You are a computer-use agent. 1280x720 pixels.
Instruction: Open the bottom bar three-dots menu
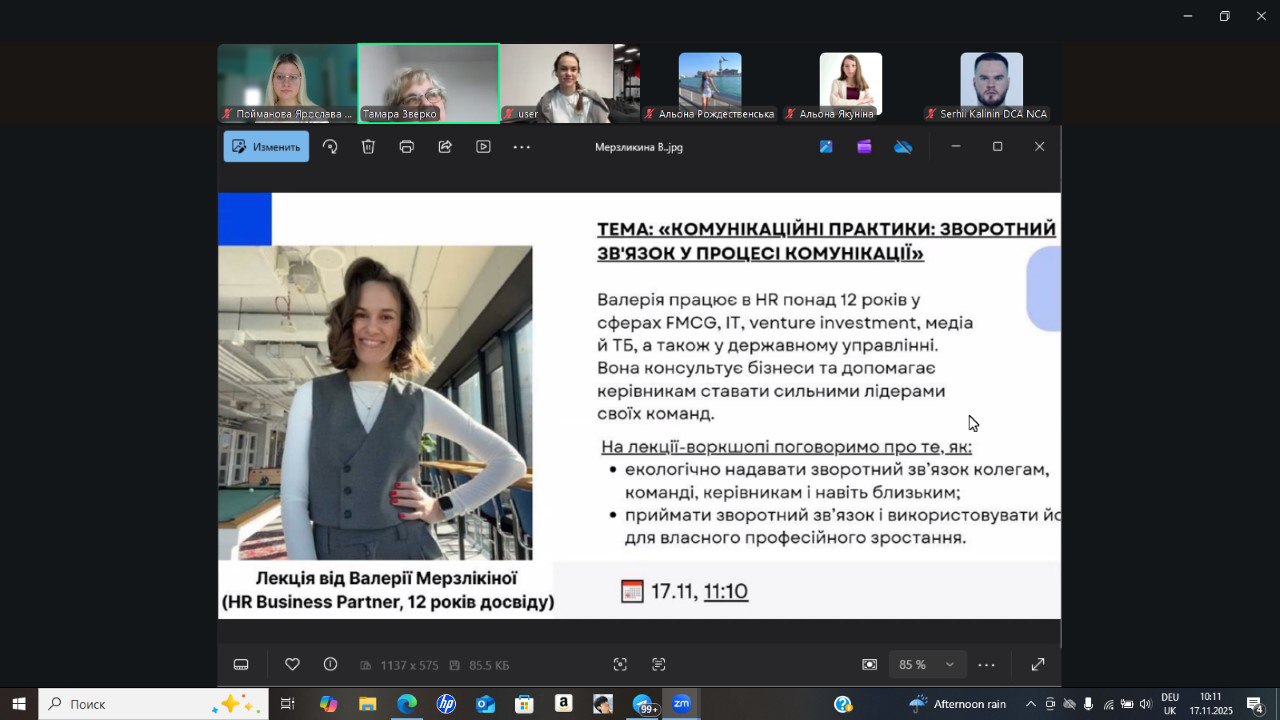[986, 665]
